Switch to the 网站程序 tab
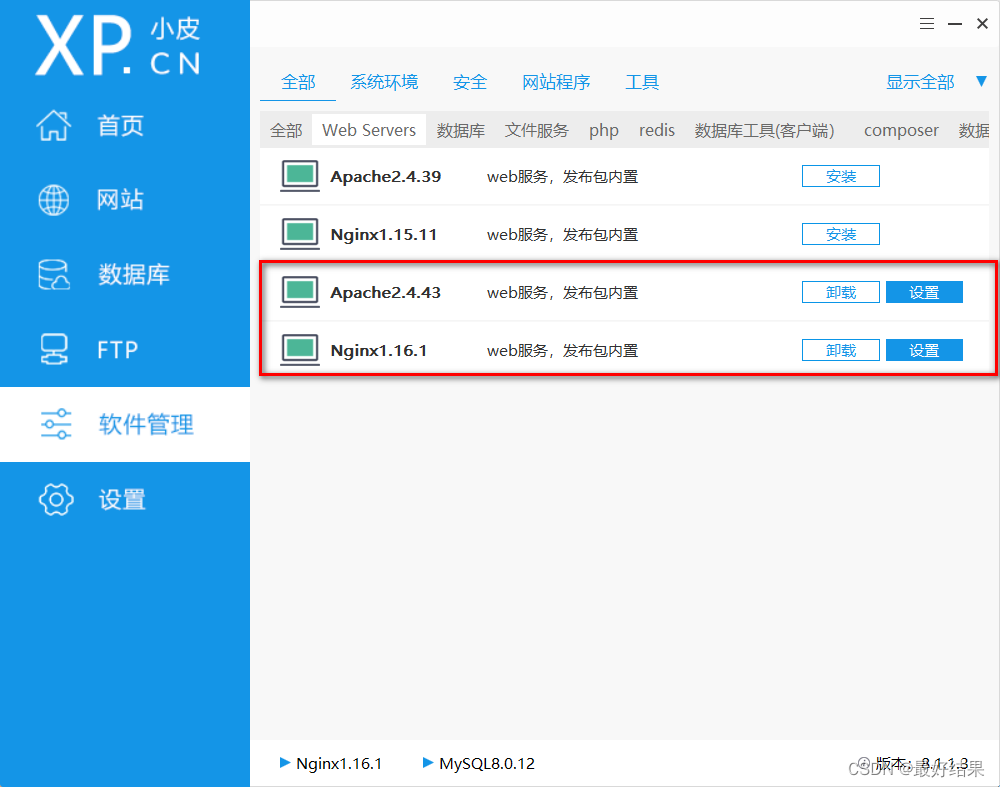The image size is (1000, 787). coord(556,82)
